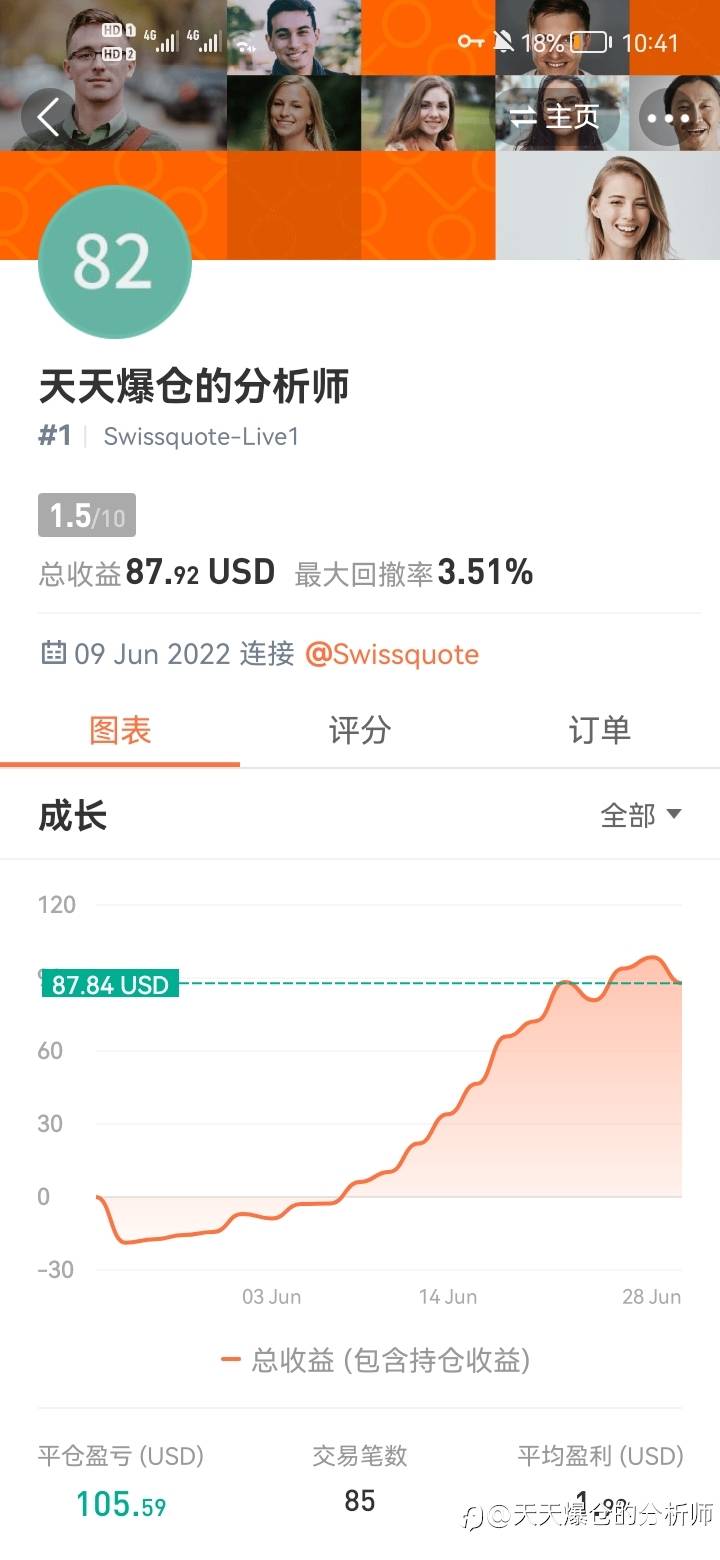This screenshot has height=1560, width=720.
Task: Tap the swap arrows icon beside 主页
Action: pos(524,118)
